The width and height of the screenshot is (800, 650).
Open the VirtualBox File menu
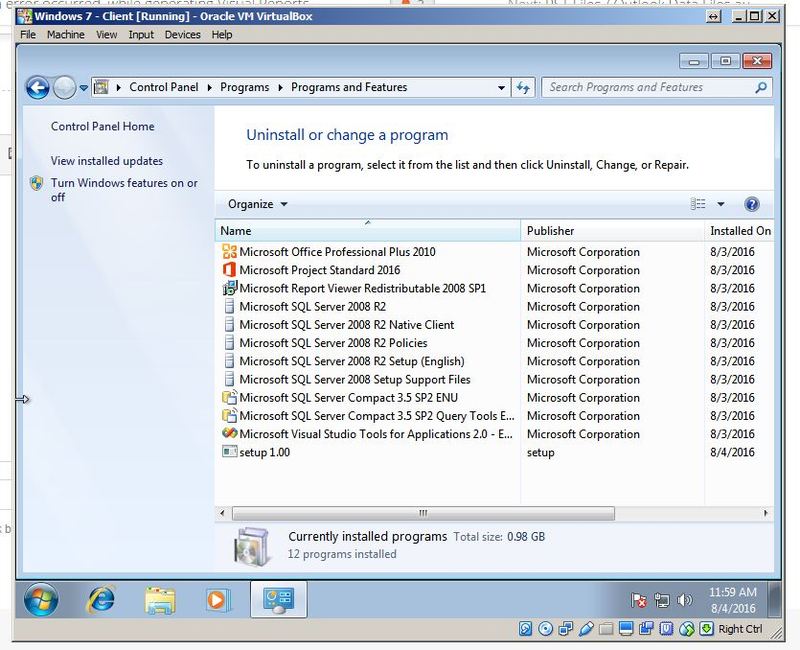[28, 35]
